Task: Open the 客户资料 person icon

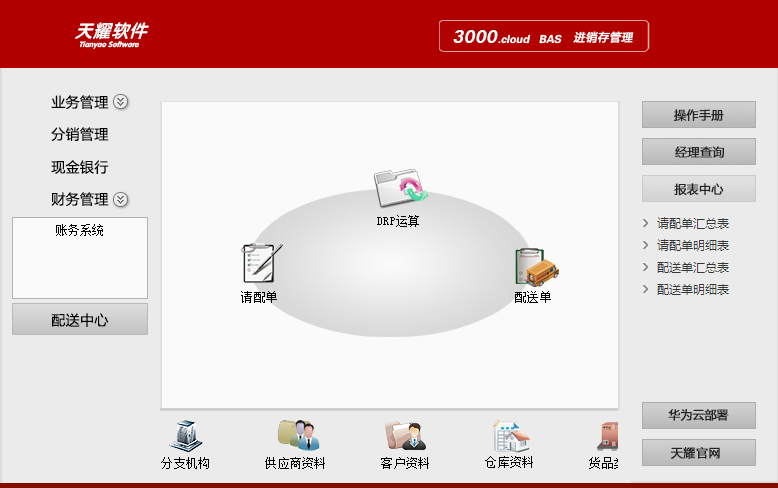Action: pyautogui.click(x=405, y=435)
